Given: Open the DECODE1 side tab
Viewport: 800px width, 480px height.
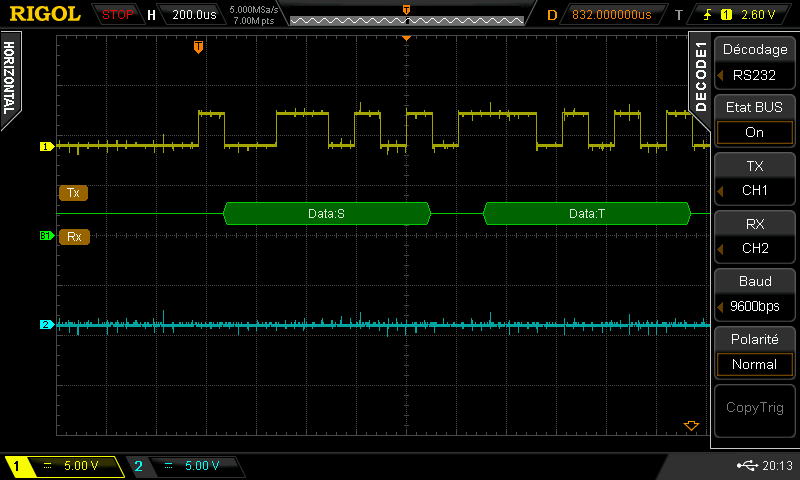Looking at the screenshot, I should click(x=701, y=77).
